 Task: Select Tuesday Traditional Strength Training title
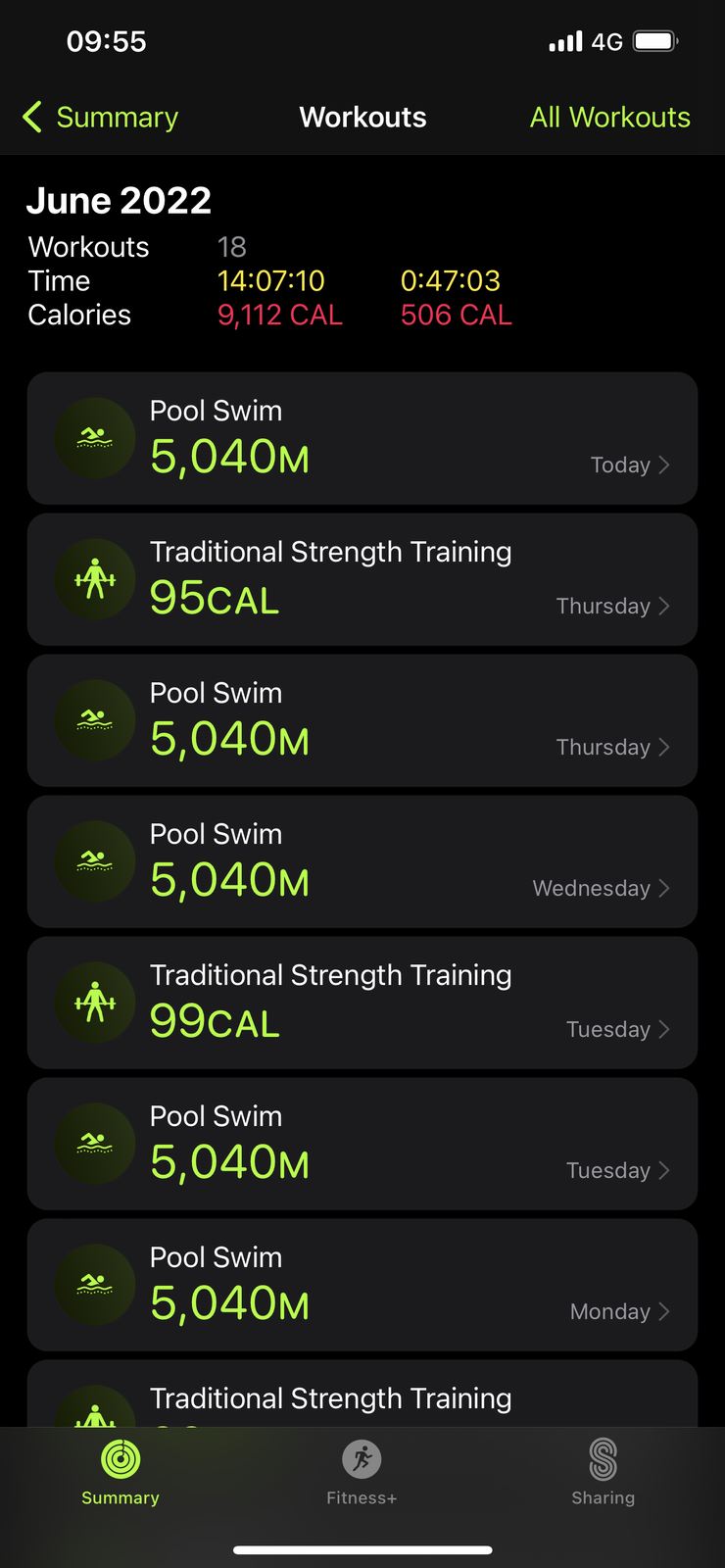[x=330, y=975]
